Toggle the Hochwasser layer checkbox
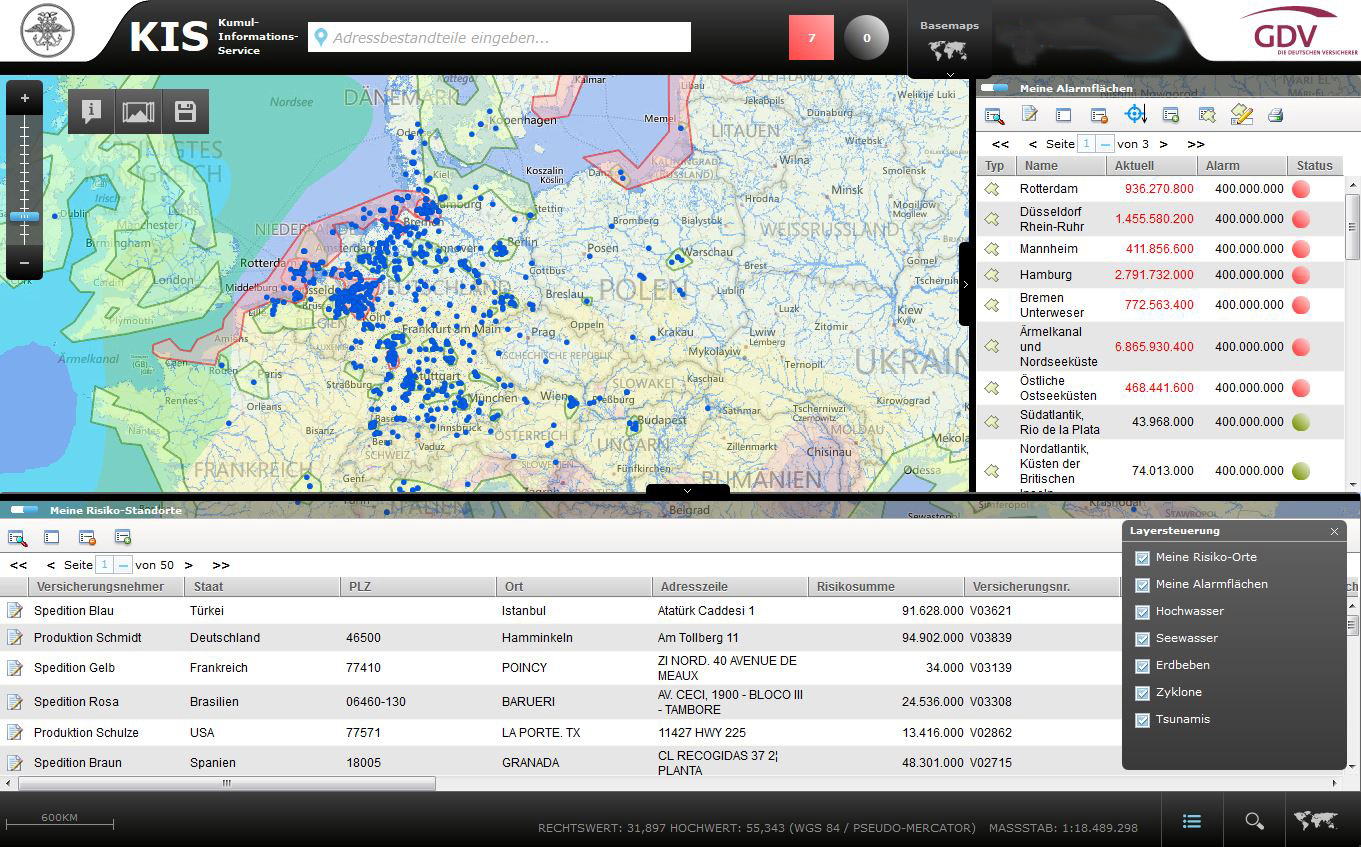This screenshot has height=847, width=1361. (1142, 611)
